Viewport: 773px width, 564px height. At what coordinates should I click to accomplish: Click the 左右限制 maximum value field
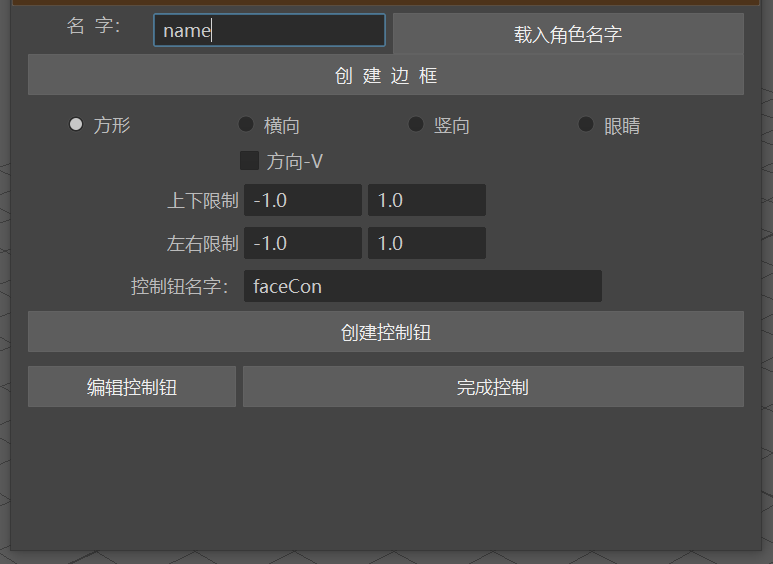[x=427, y=243]
